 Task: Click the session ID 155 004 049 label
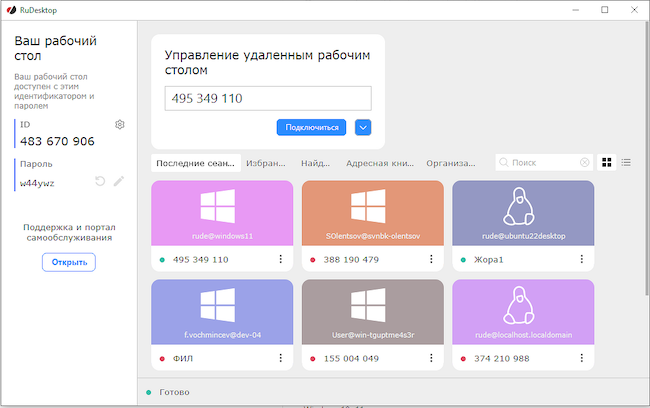coord(351,358)
